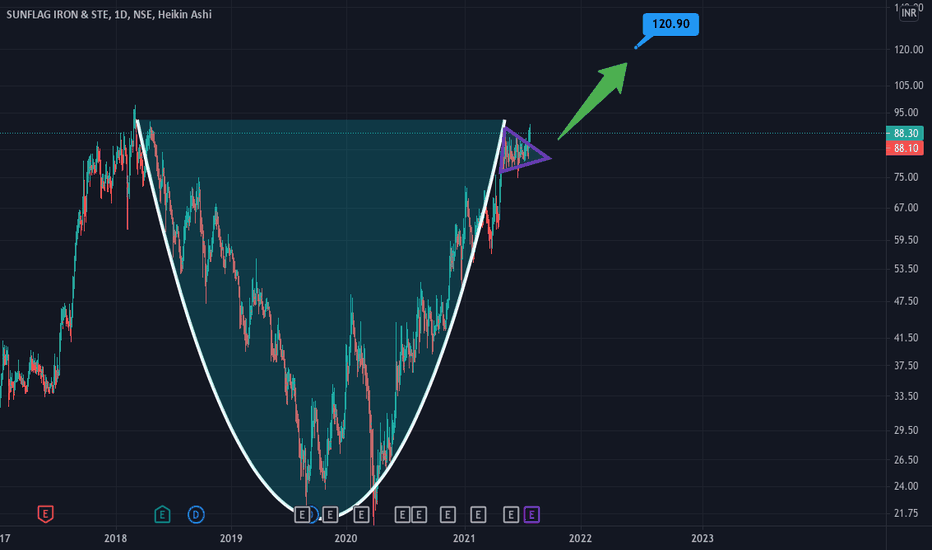Click the 21.75 price axis label
This screenshot has width=932, height=550.
(x=906, y=513)
